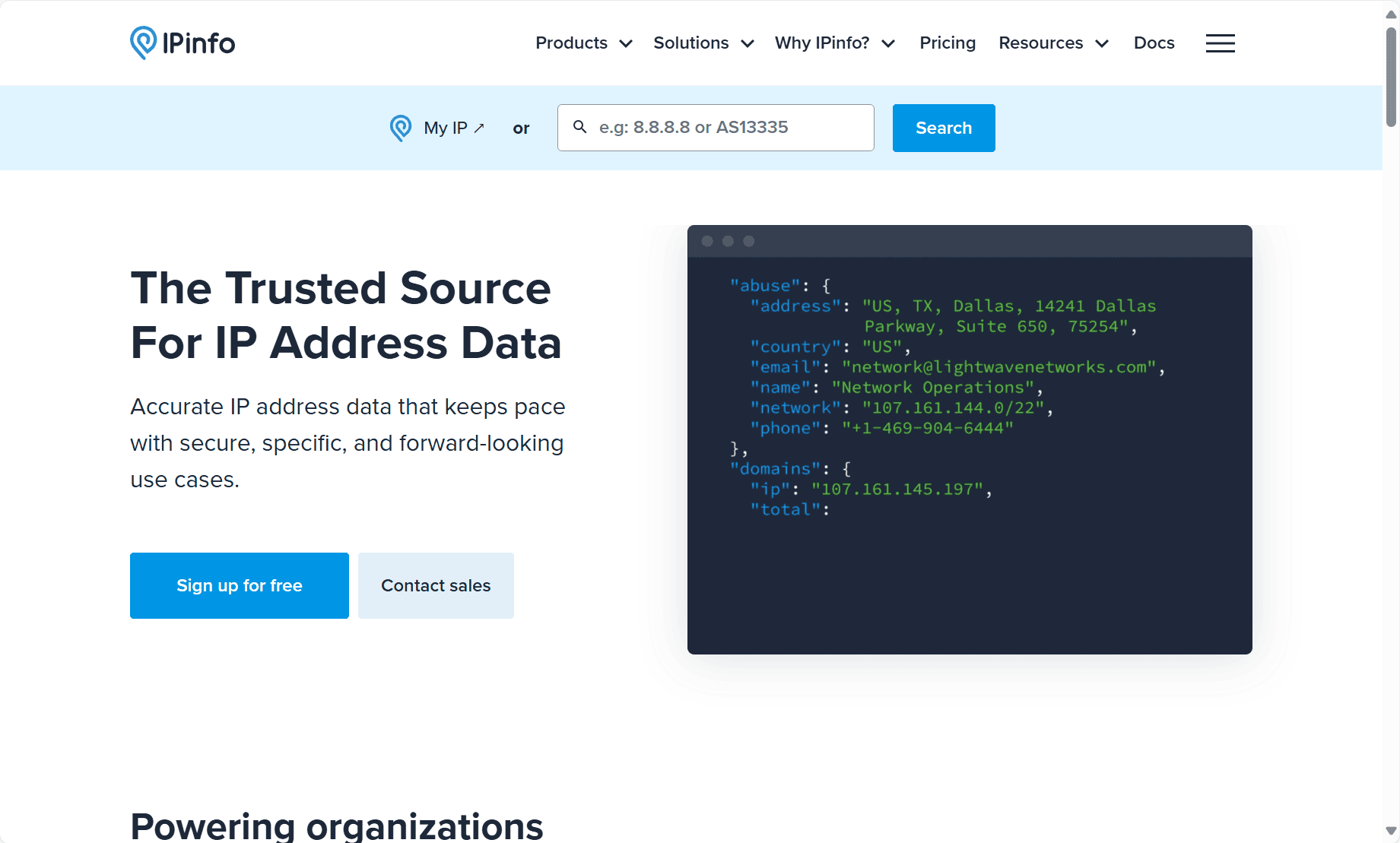Open the hamburger menu icon

tap(1220, 43)
